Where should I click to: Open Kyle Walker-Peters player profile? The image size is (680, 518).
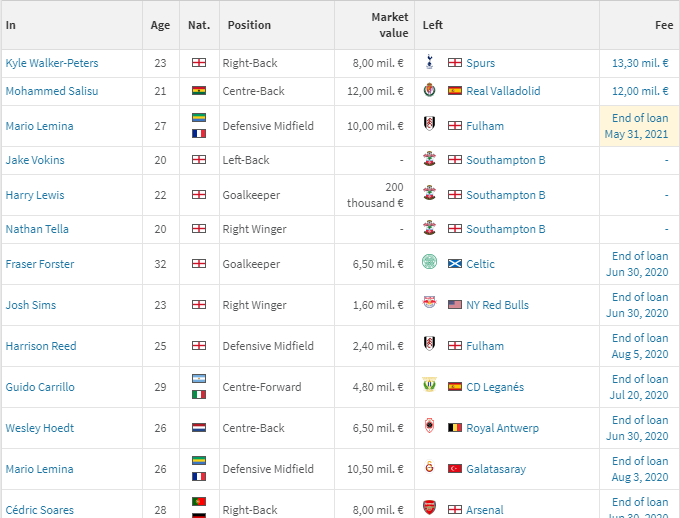(52, 63)
